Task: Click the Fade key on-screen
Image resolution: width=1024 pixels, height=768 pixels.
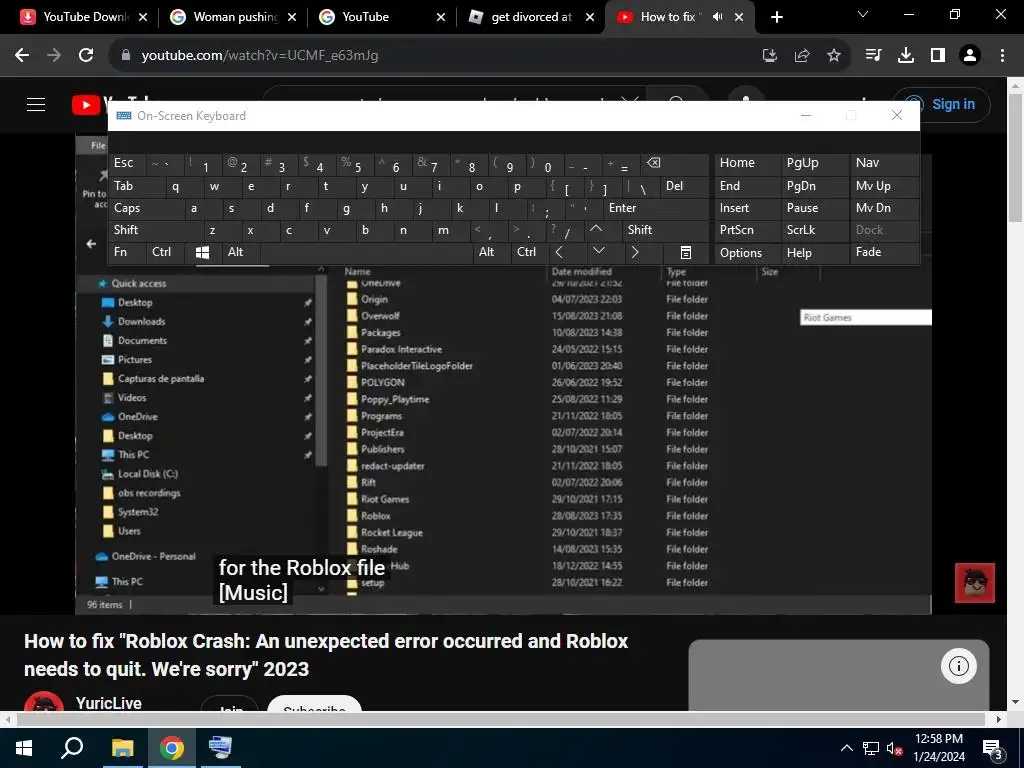Action: [884, 252]
